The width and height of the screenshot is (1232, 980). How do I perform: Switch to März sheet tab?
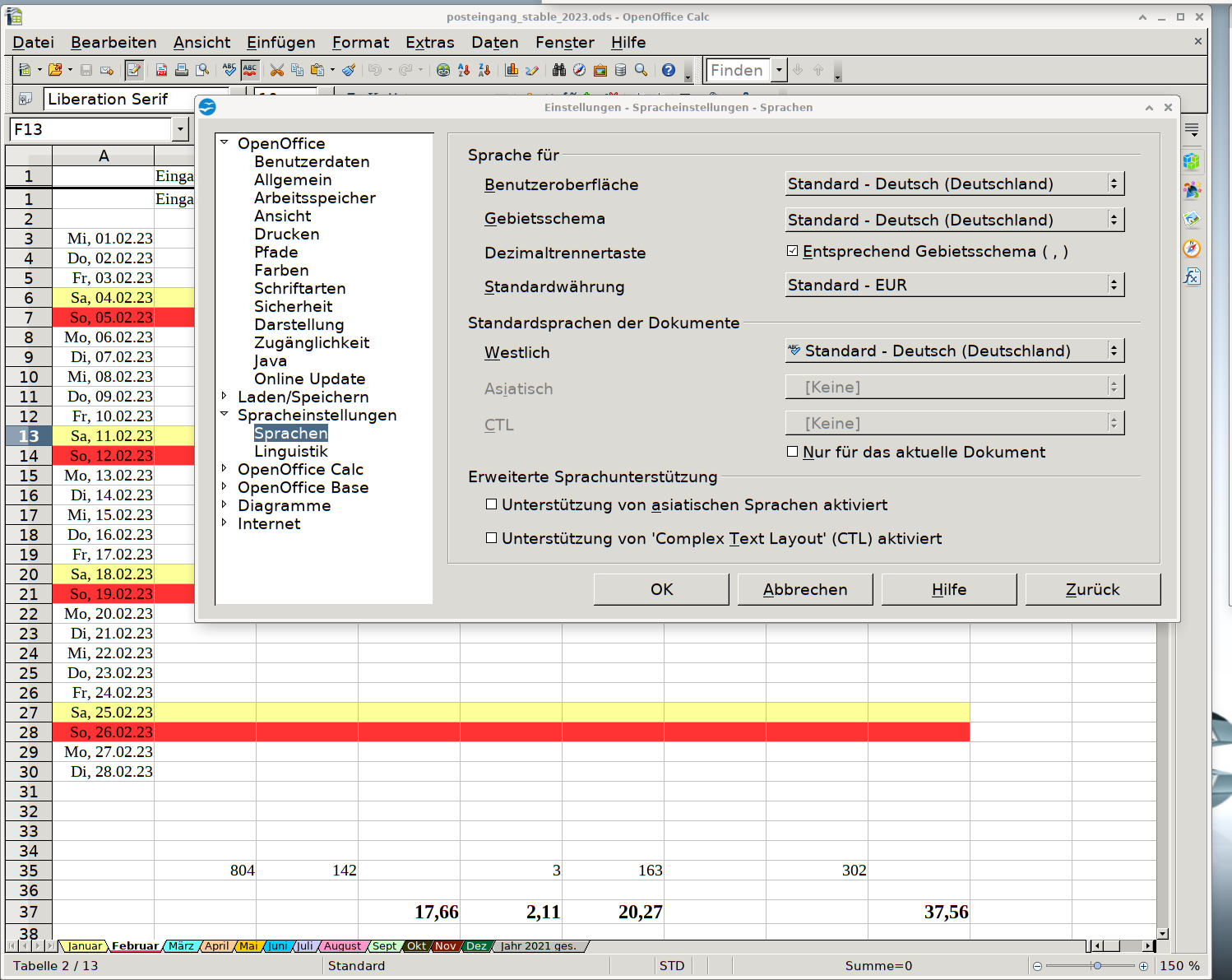pos(181,946)
